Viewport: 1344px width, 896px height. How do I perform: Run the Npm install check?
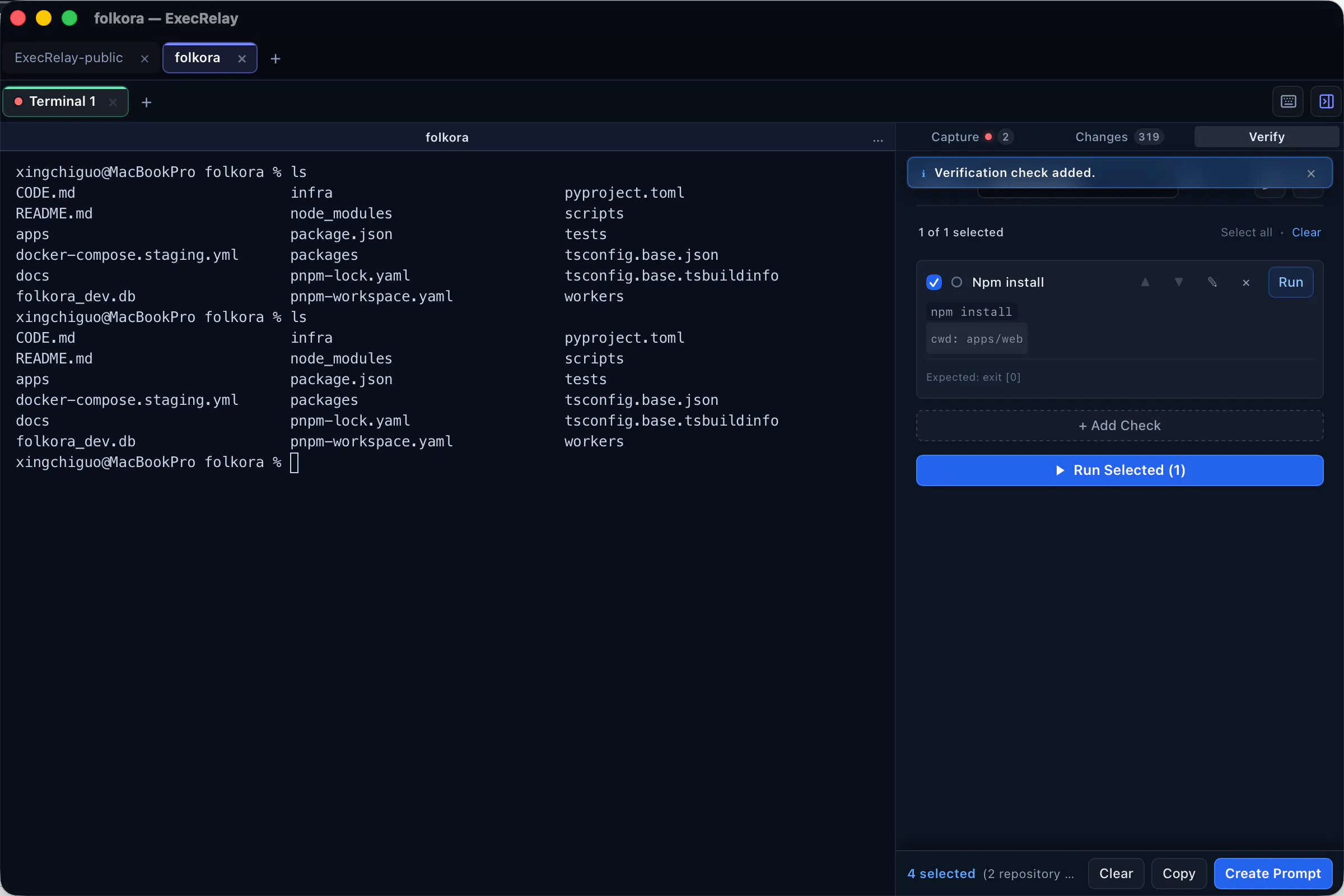point(1290,282)
